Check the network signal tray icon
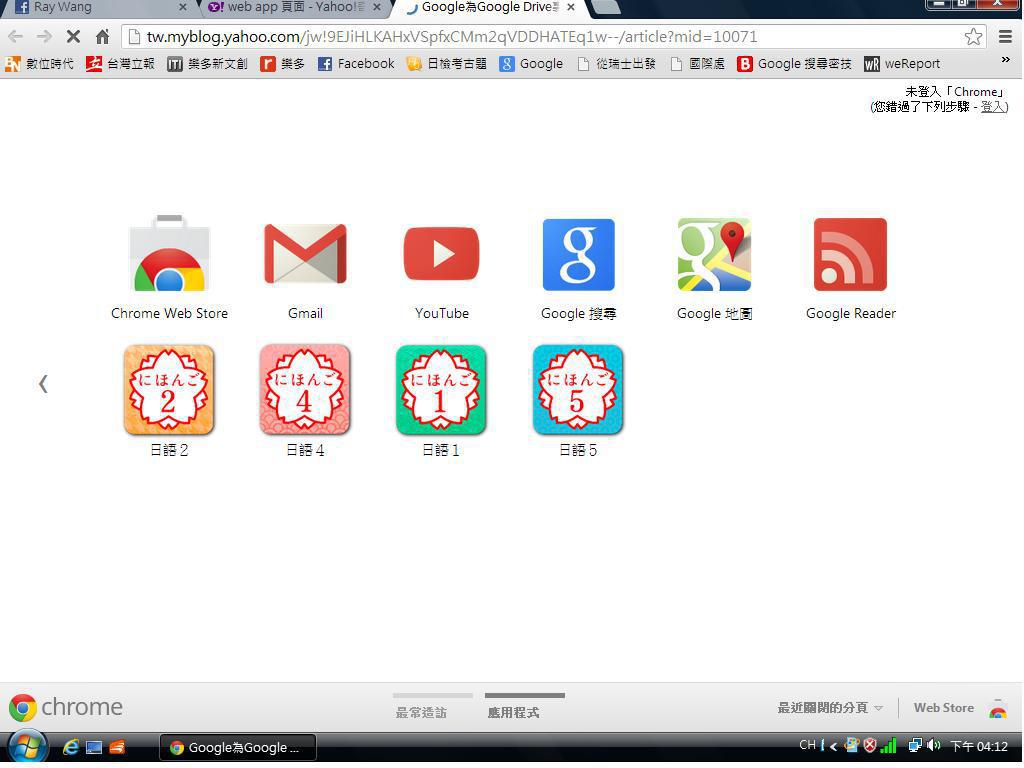This screenshot has width=1024, height=768. 888,745
